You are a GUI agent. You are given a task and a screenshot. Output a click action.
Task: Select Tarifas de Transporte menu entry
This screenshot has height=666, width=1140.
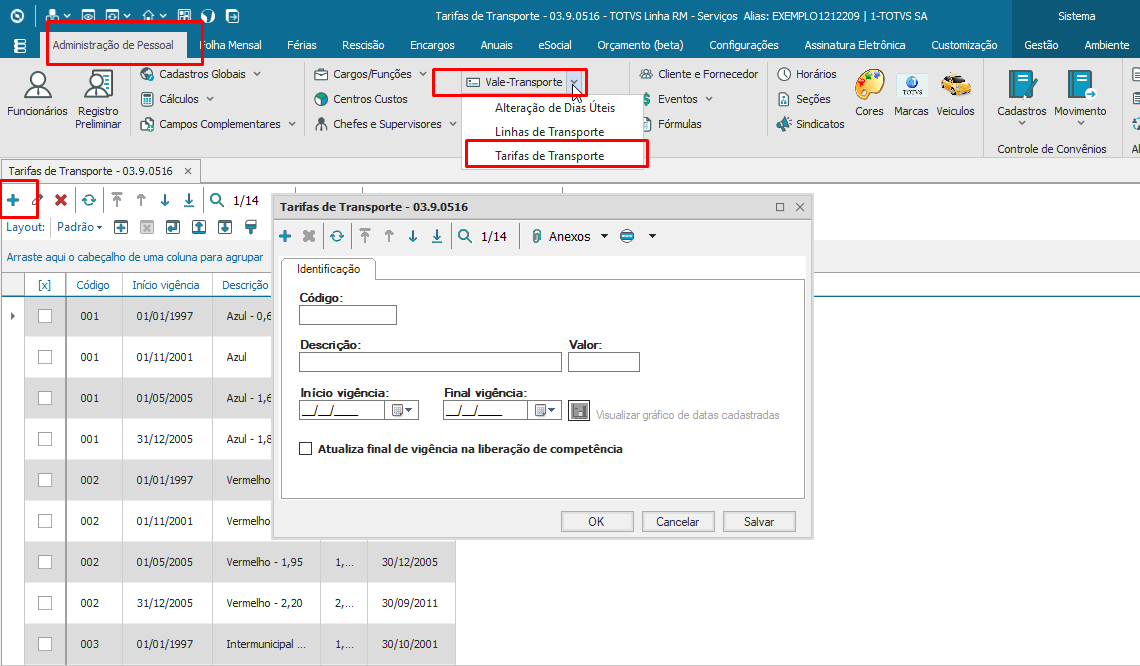coord(550,156)
